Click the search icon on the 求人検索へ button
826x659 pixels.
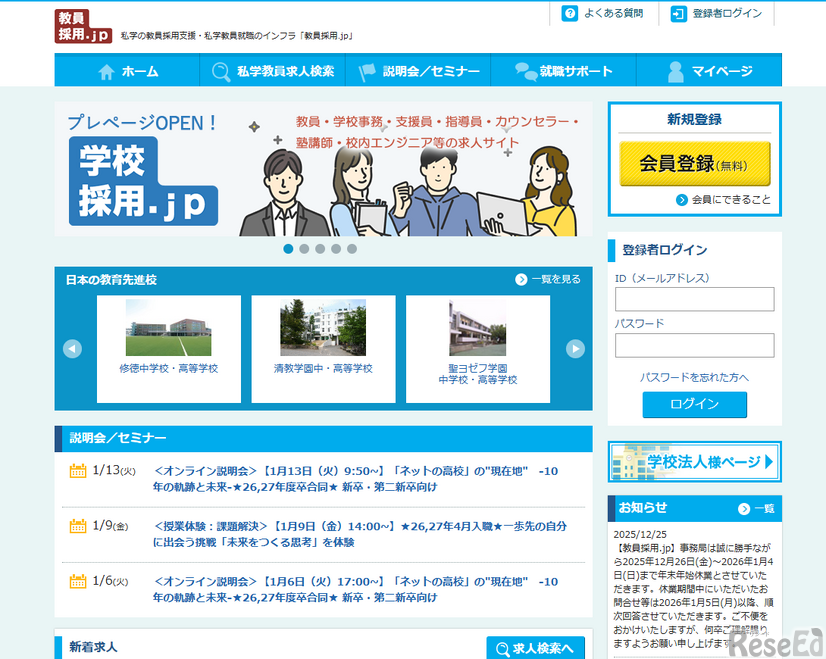(502, 648)
